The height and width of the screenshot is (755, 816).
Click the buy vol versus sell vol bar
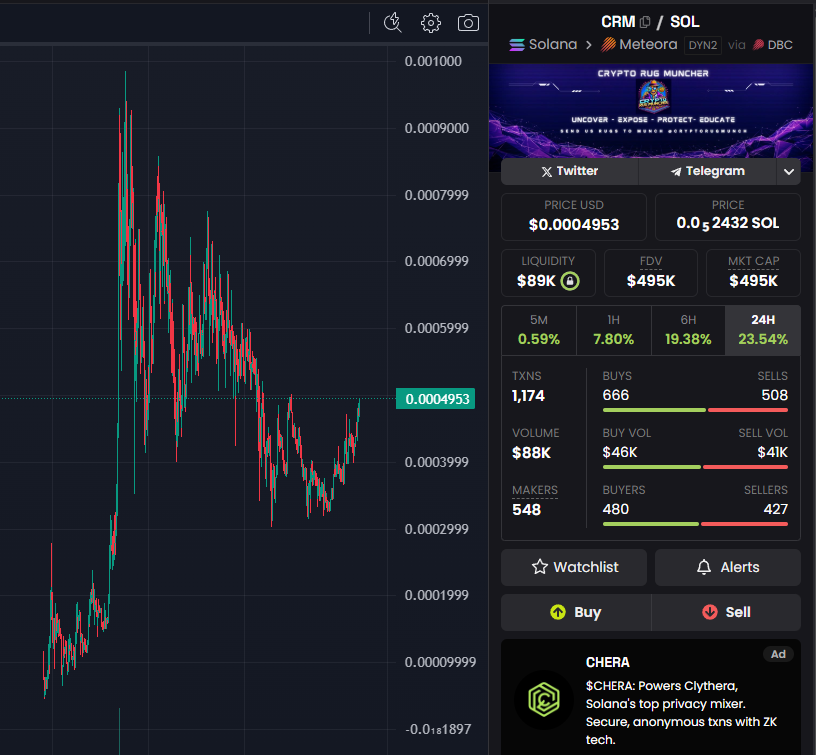[x=695, y=467]
